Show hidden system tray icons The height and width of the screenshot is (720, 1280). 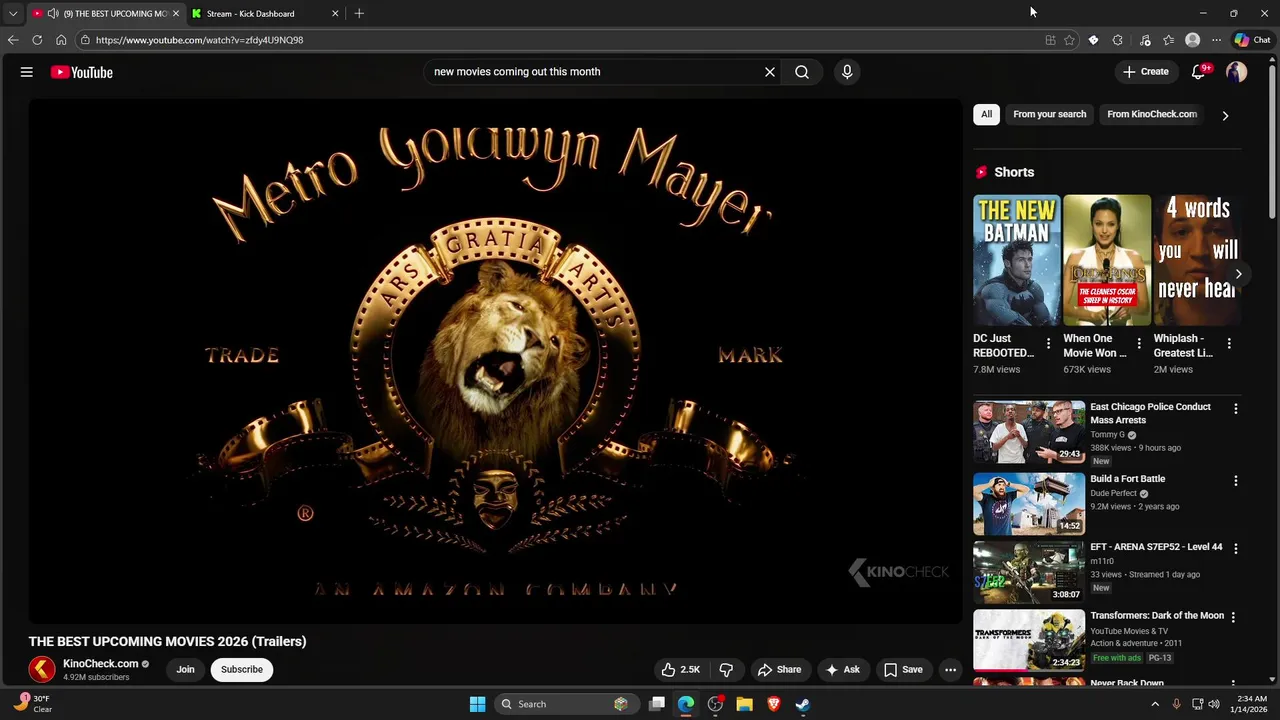tap(1155, 704)
